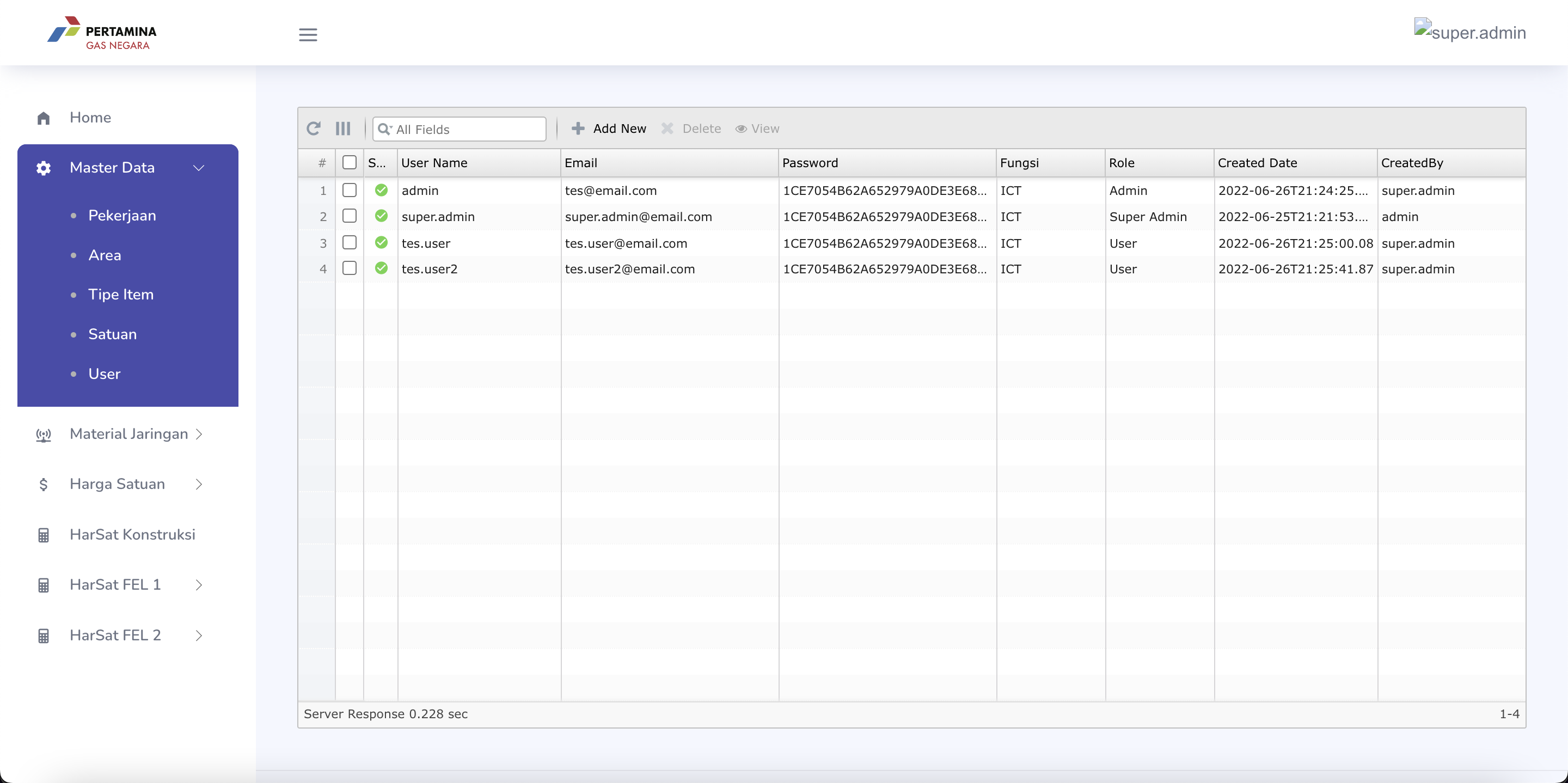1568x783 pixels.
Task: Click the HarSat FEL 1 calculator icon
Action: (43, 585)
